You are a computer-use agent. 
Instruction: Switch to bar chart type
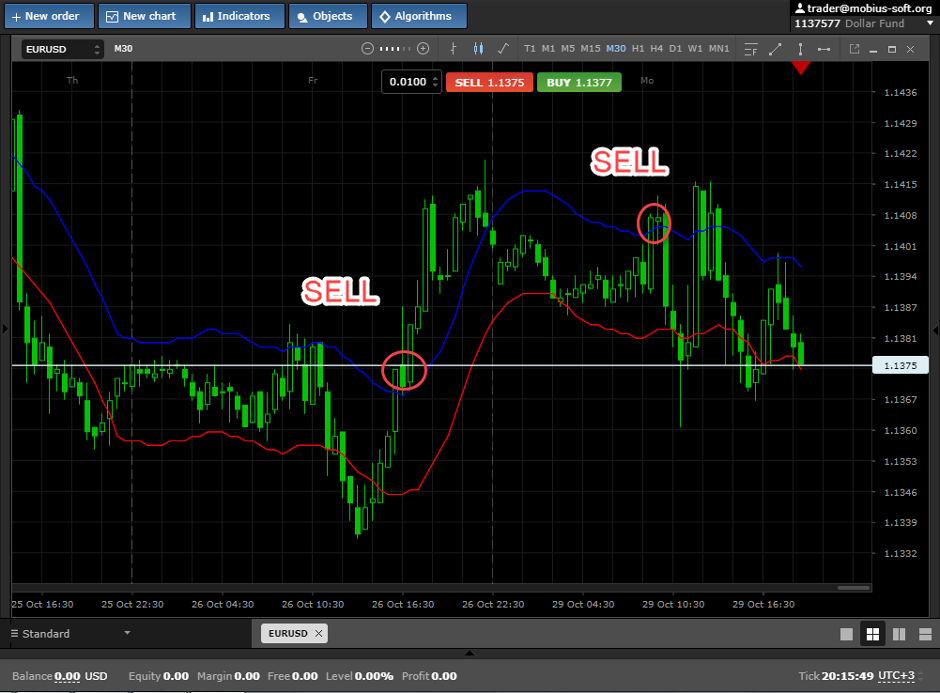(453, 49)
